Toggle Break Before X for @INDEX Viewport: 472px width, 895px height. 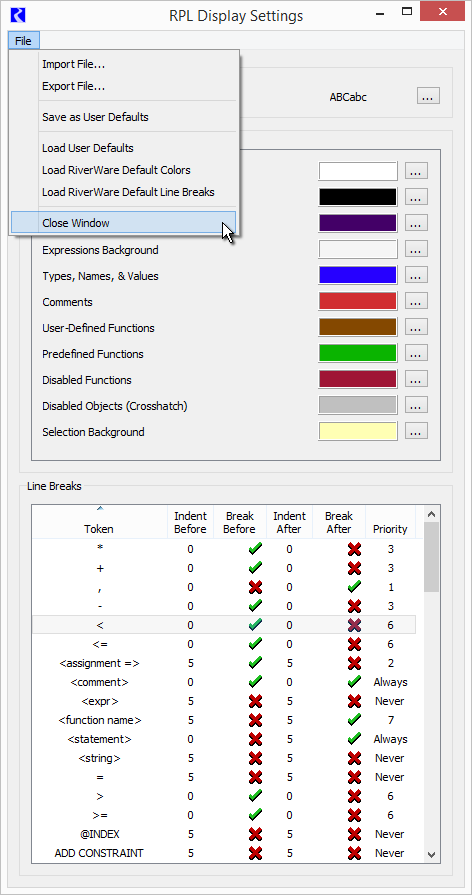(x=255, y=834)
